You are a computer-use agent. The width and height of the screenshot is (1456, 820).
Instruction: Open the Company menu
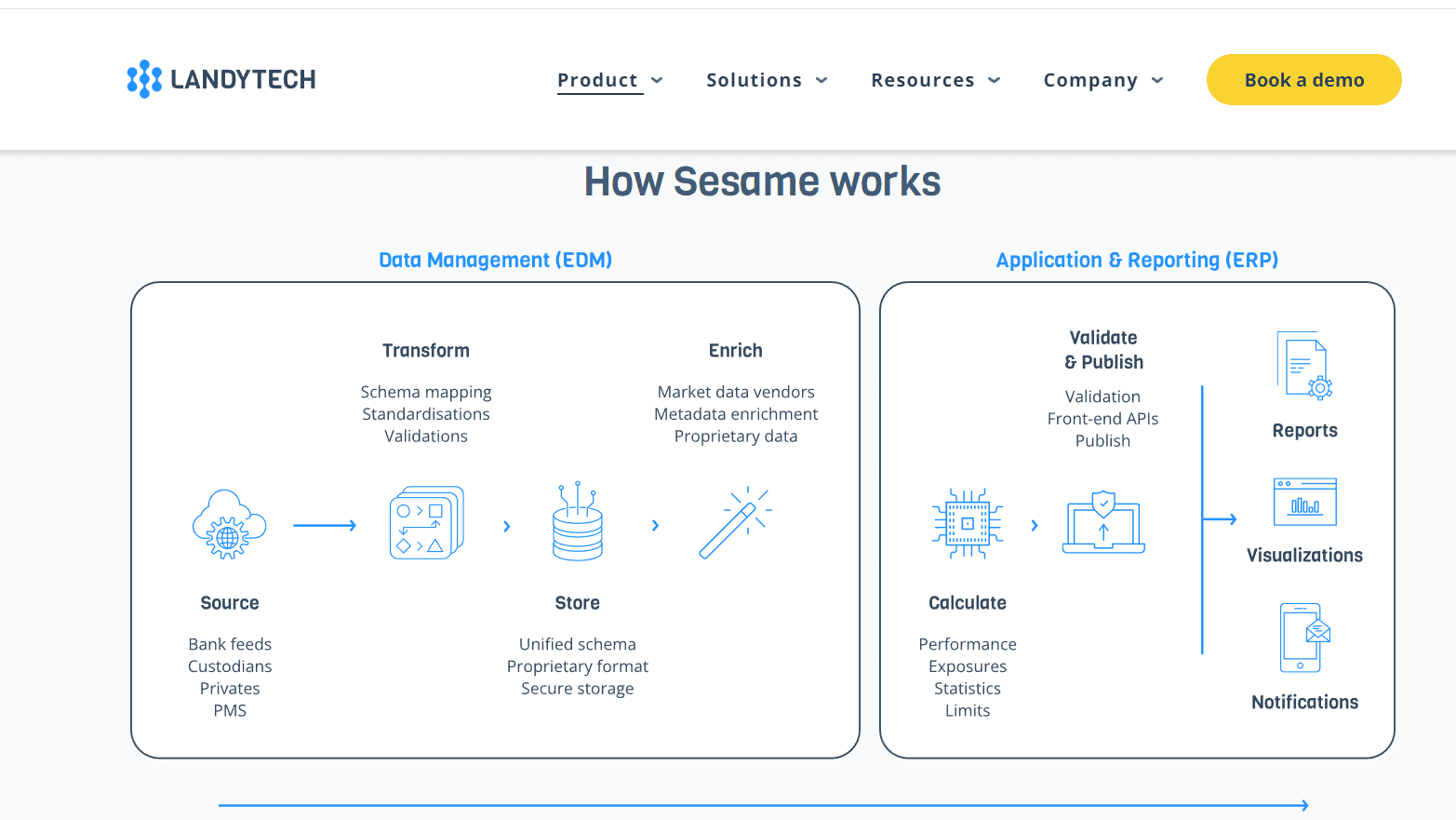click(1090, 80)
